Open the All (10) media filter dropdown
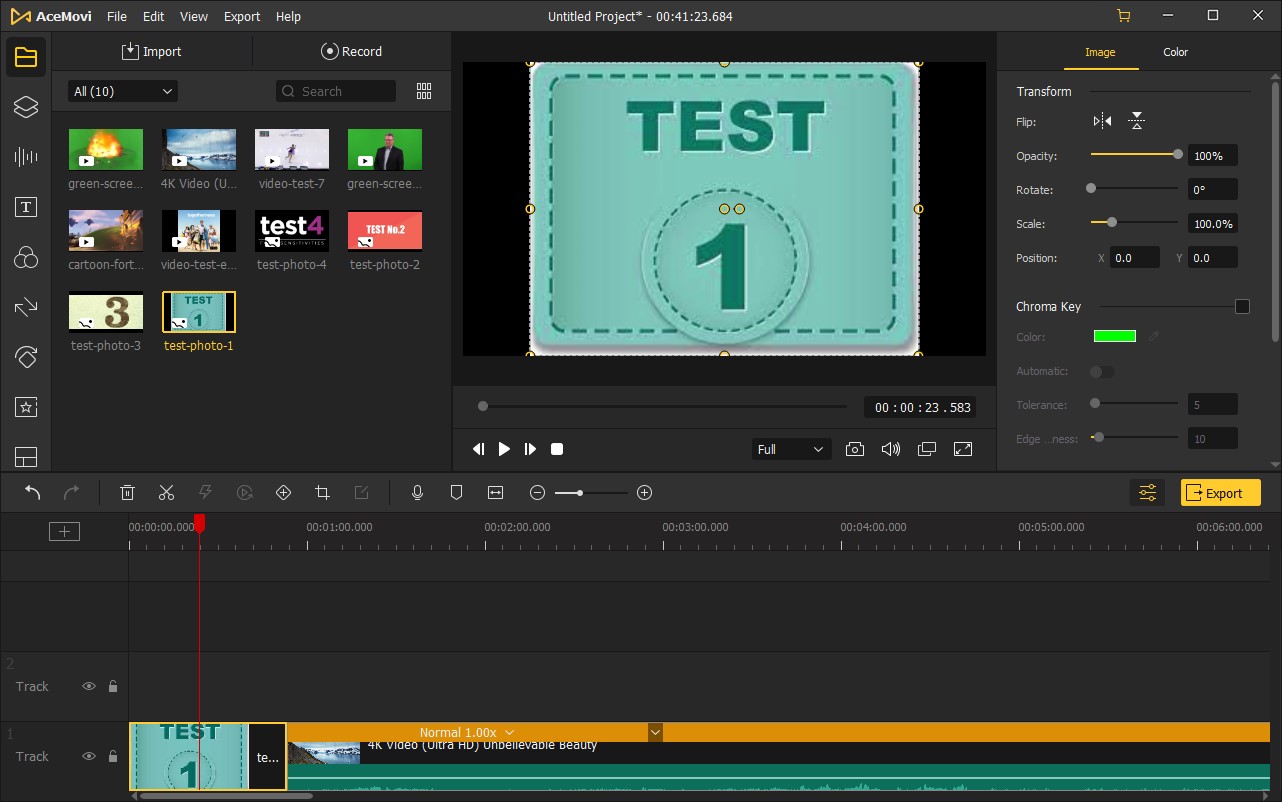1282x802 pixels. click(x=122, y=91)
